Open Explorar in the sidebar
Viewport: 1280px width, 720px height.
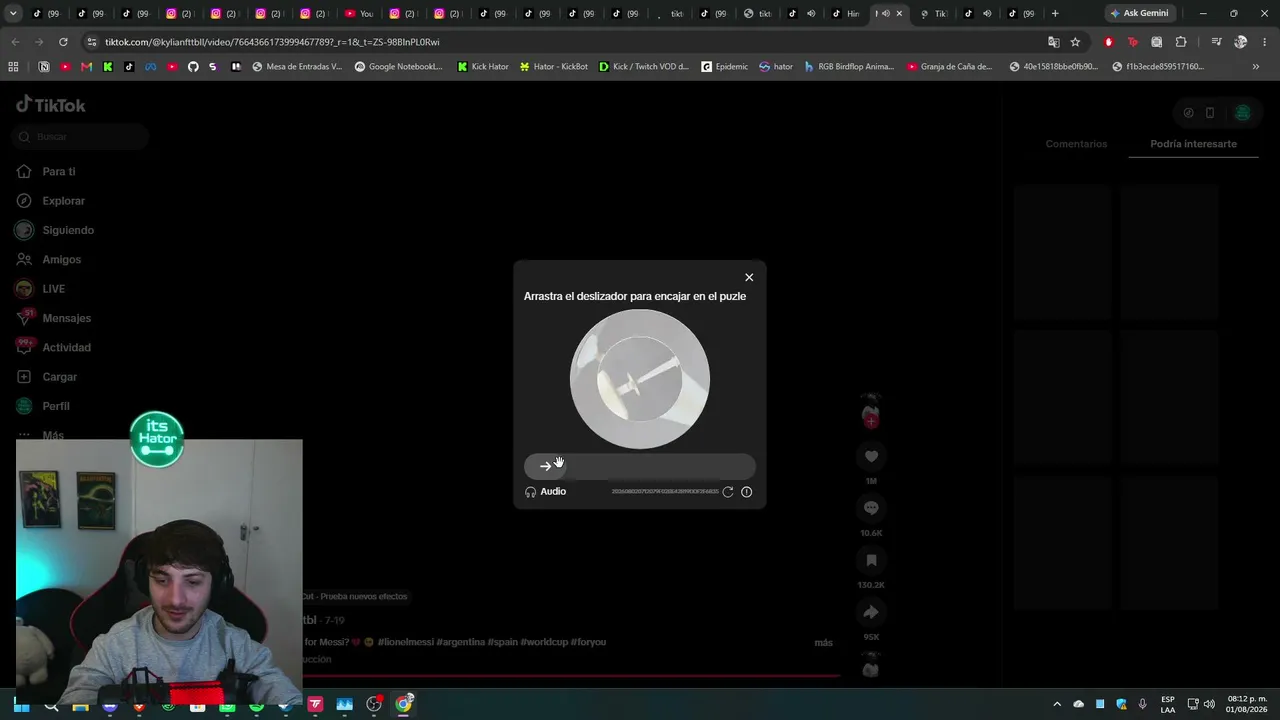[x=50, y=201]
